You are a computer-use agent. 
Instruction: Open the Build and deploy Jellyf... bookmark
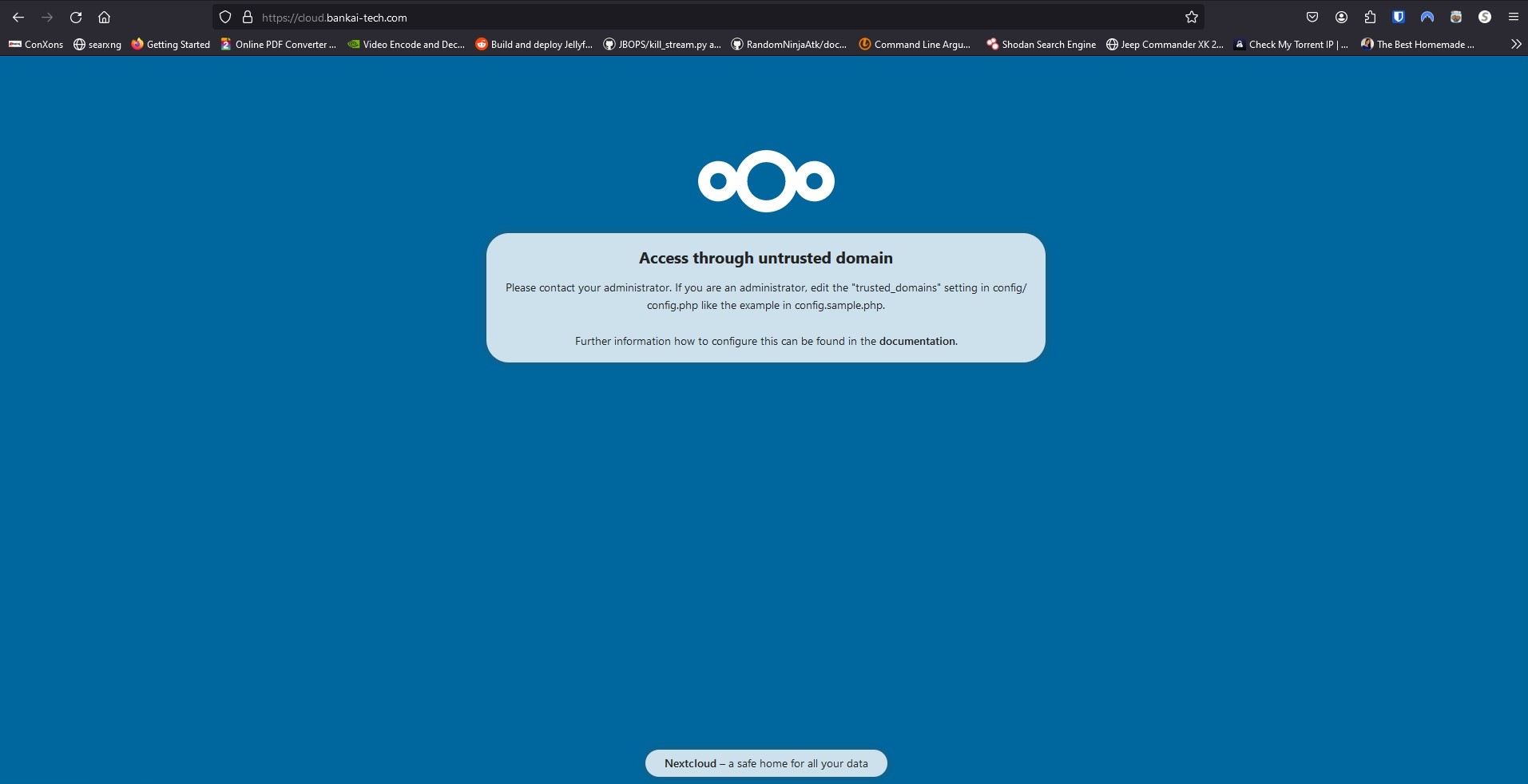click(x=534, y=45)
